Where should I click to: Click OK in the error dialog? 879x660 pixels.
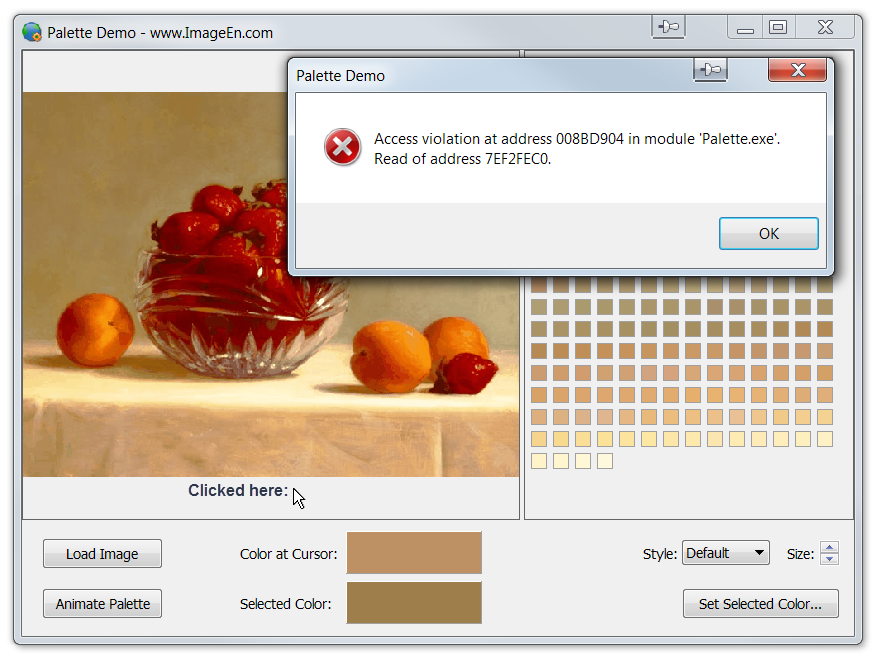click(x=769, y=233)
